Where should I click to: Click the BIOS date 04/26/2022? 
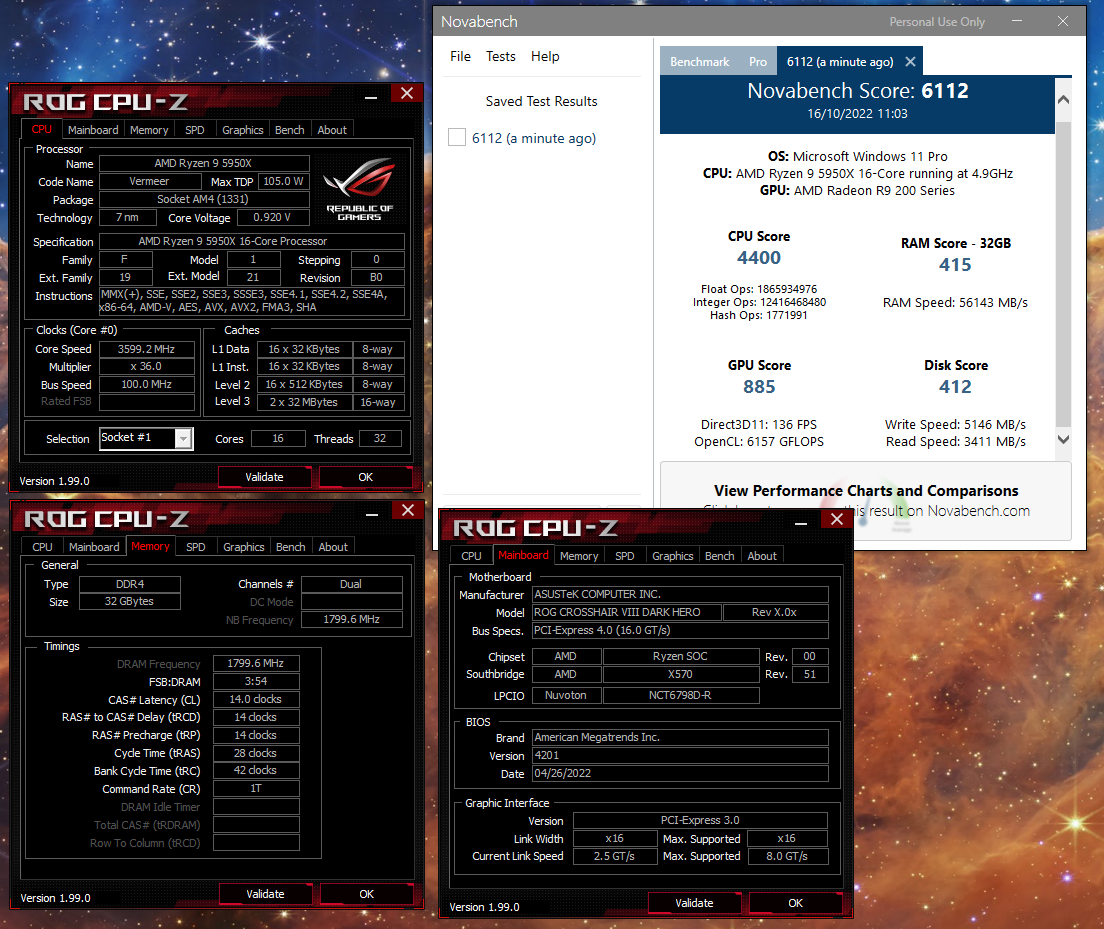680,773
